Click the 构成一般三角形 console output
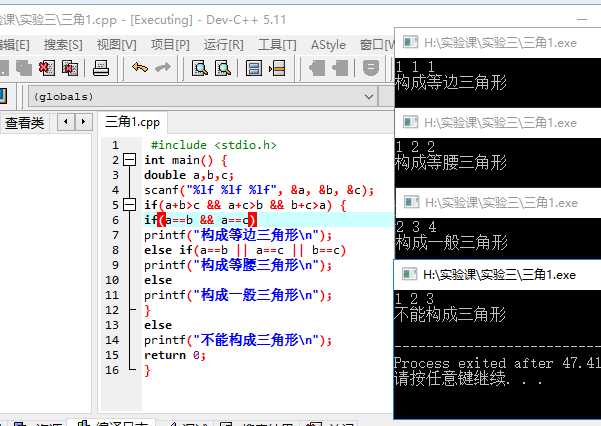Screen dimensions: 601x426 (x=452, y=242)
